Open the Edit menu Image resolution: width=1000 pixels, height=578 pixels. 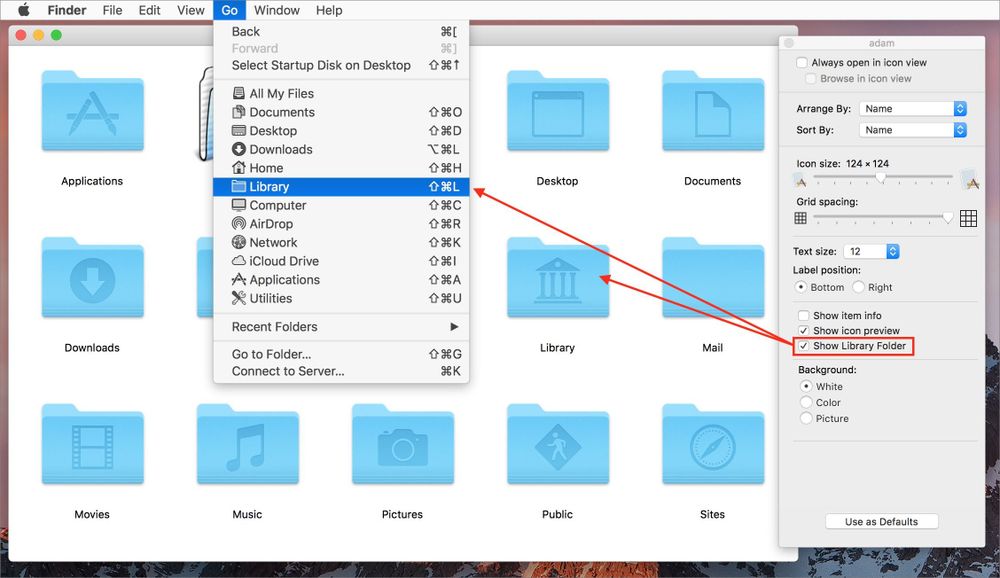(x=149, y=10)
